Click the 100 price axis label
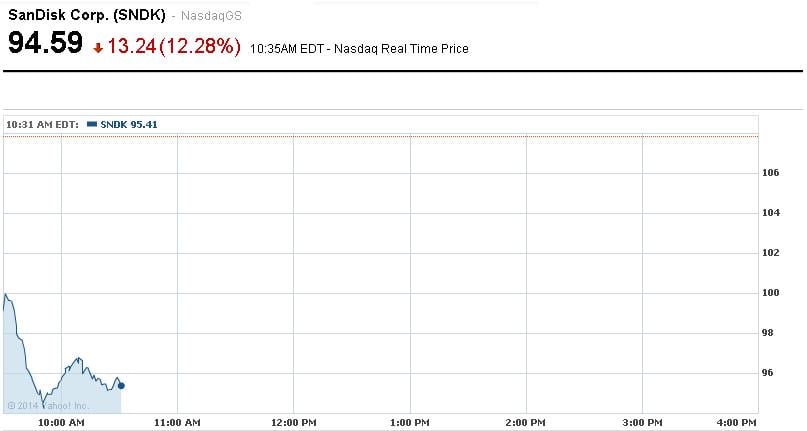Screen dimensions: 807x431 point(770,293)
